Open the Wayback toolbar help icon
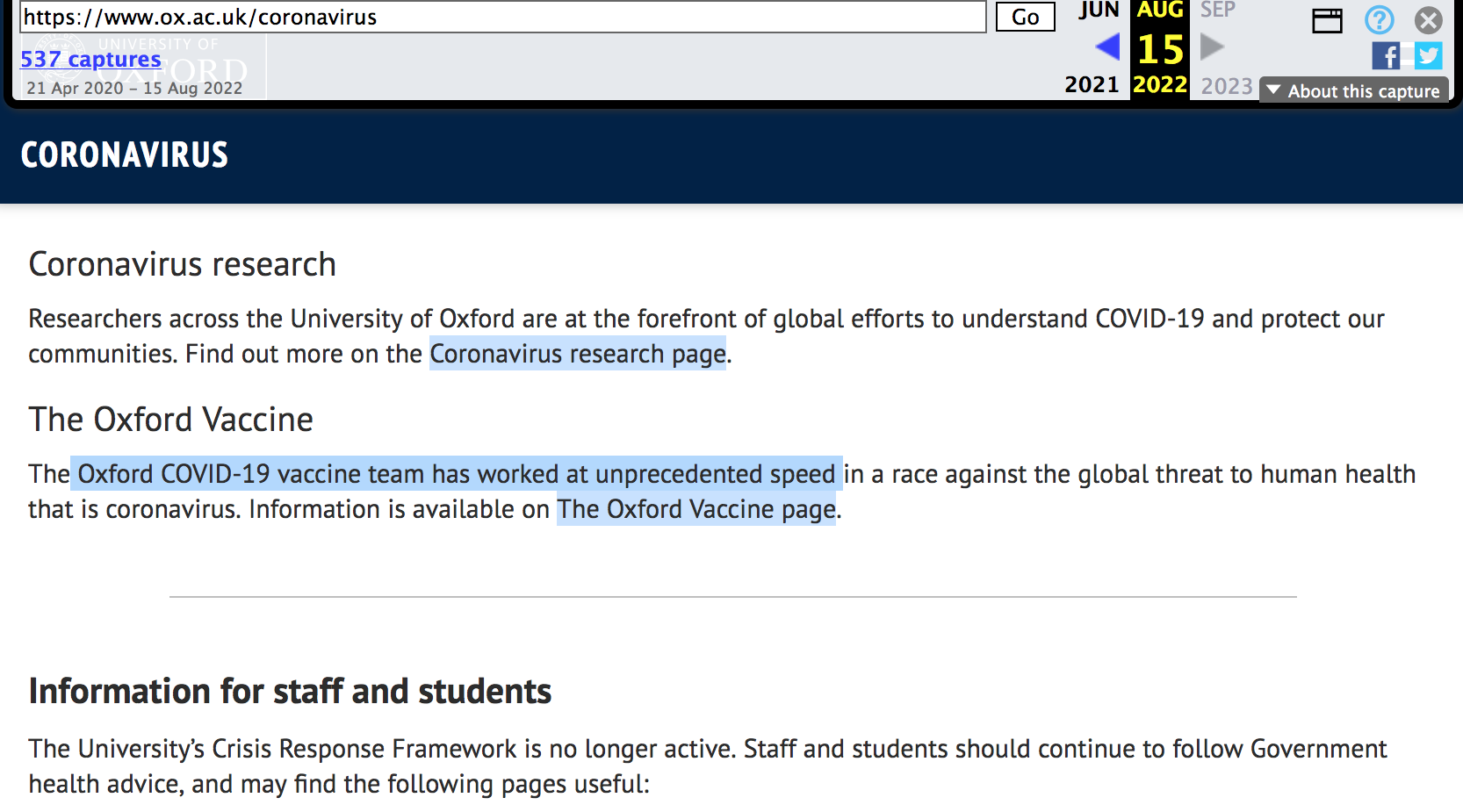The height and width of the screenshot is (812, 1463). click(1379, 19)
